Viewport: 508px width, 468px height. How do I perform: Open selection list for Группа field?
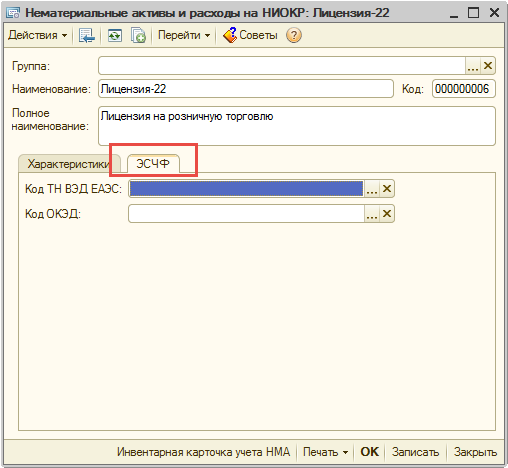pyautogui.click(x=473, y=66)
